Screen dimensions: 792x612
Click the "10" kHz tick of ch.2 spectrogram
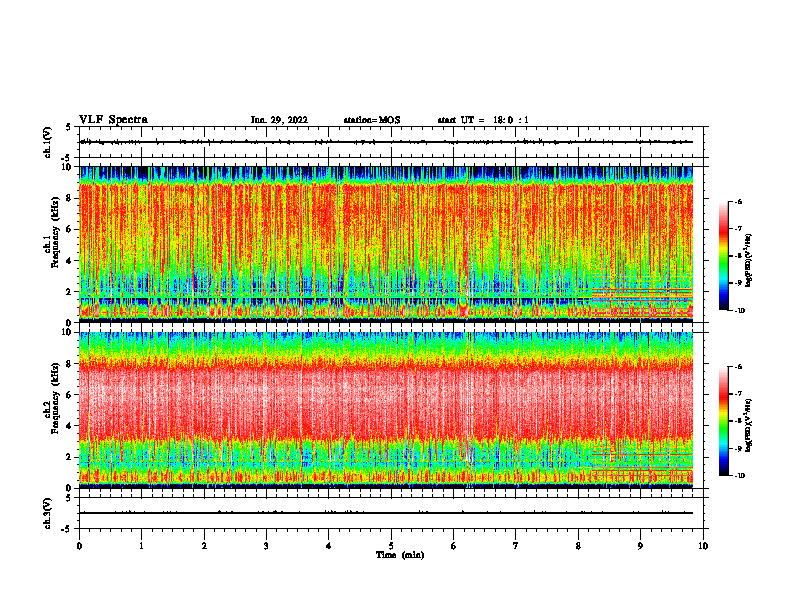point(68,332)
